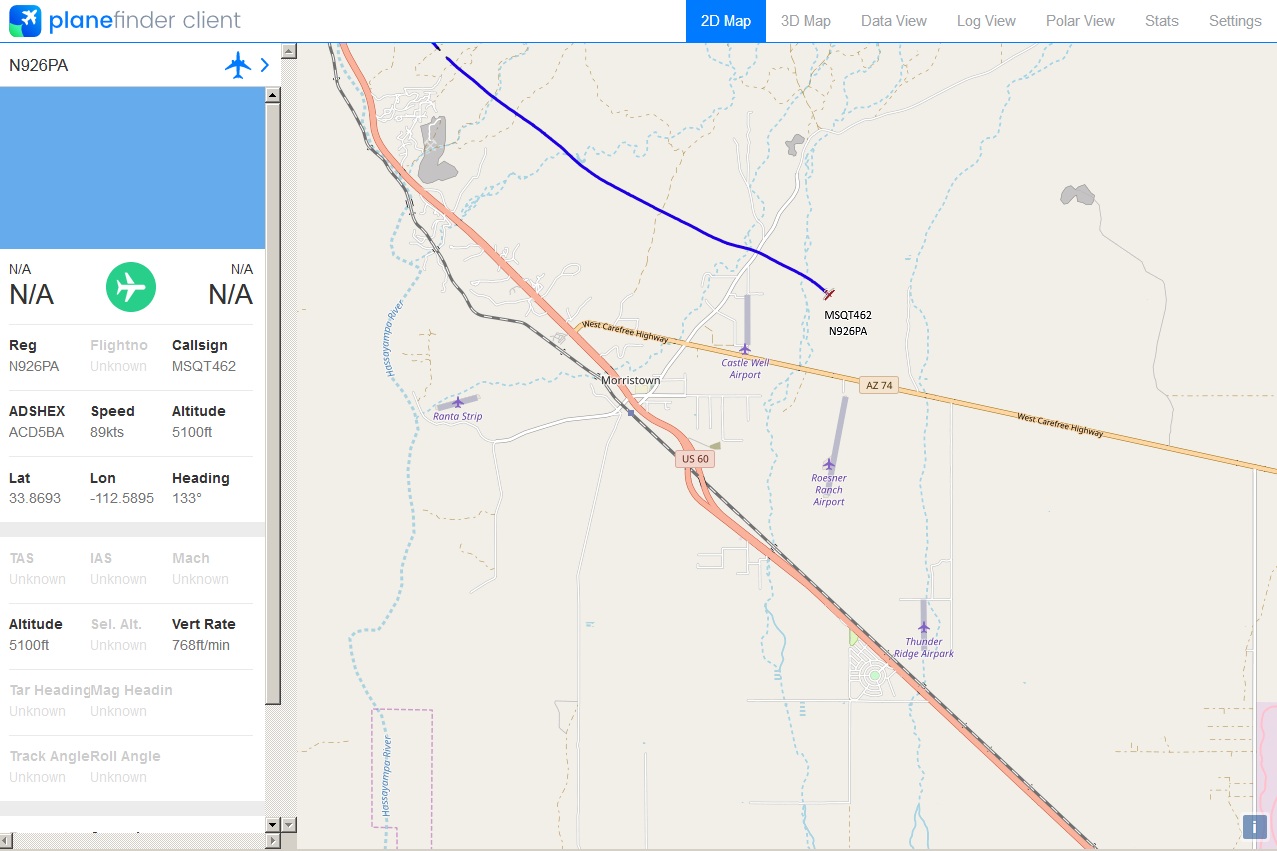Click the vertical scrollbar thumb of the info panel
The image size is (1277, 851).
pos(272,404)
